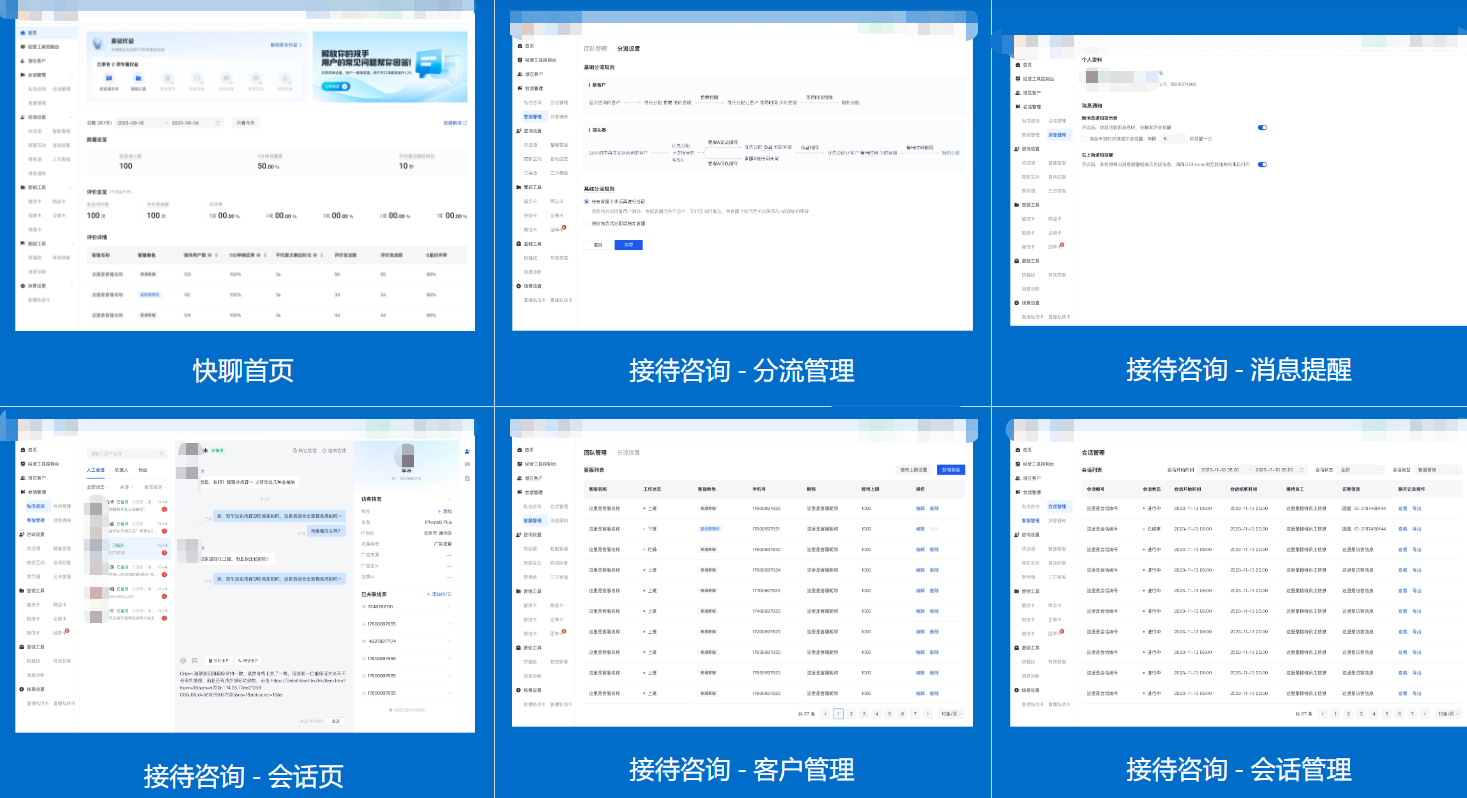Expand the phone number 7240782791 entry

(x=450, y=606)
